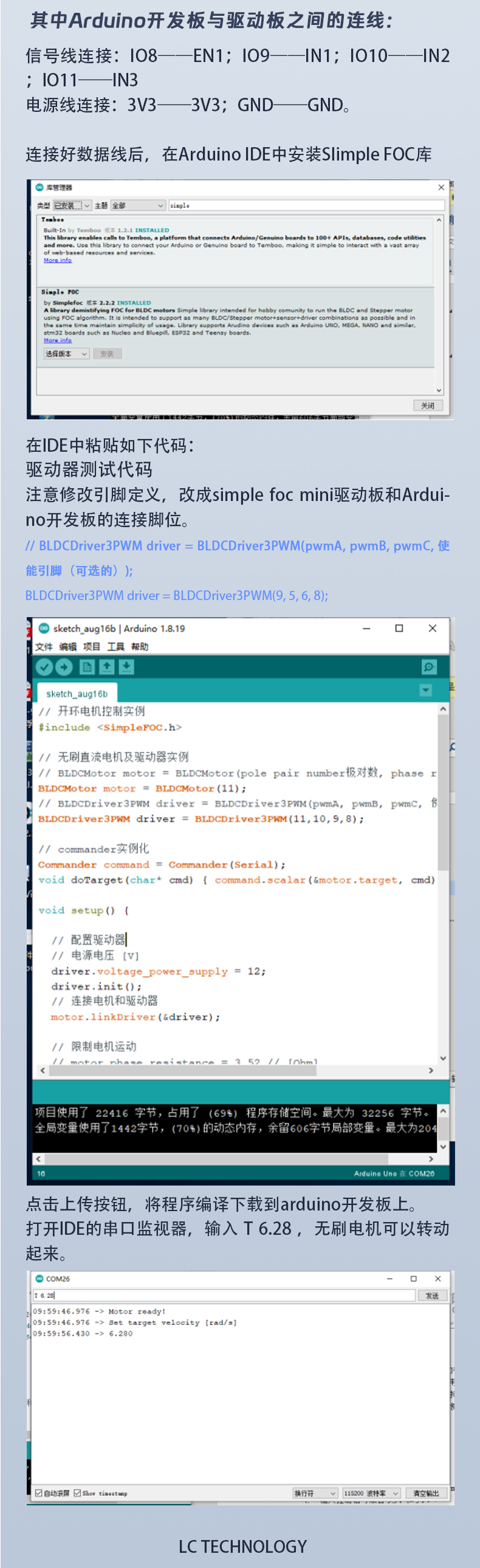Click the Upload arrow icon in Arduino toolbar
The width and height of the screenshot is (480, 1568).
[64, 667]
